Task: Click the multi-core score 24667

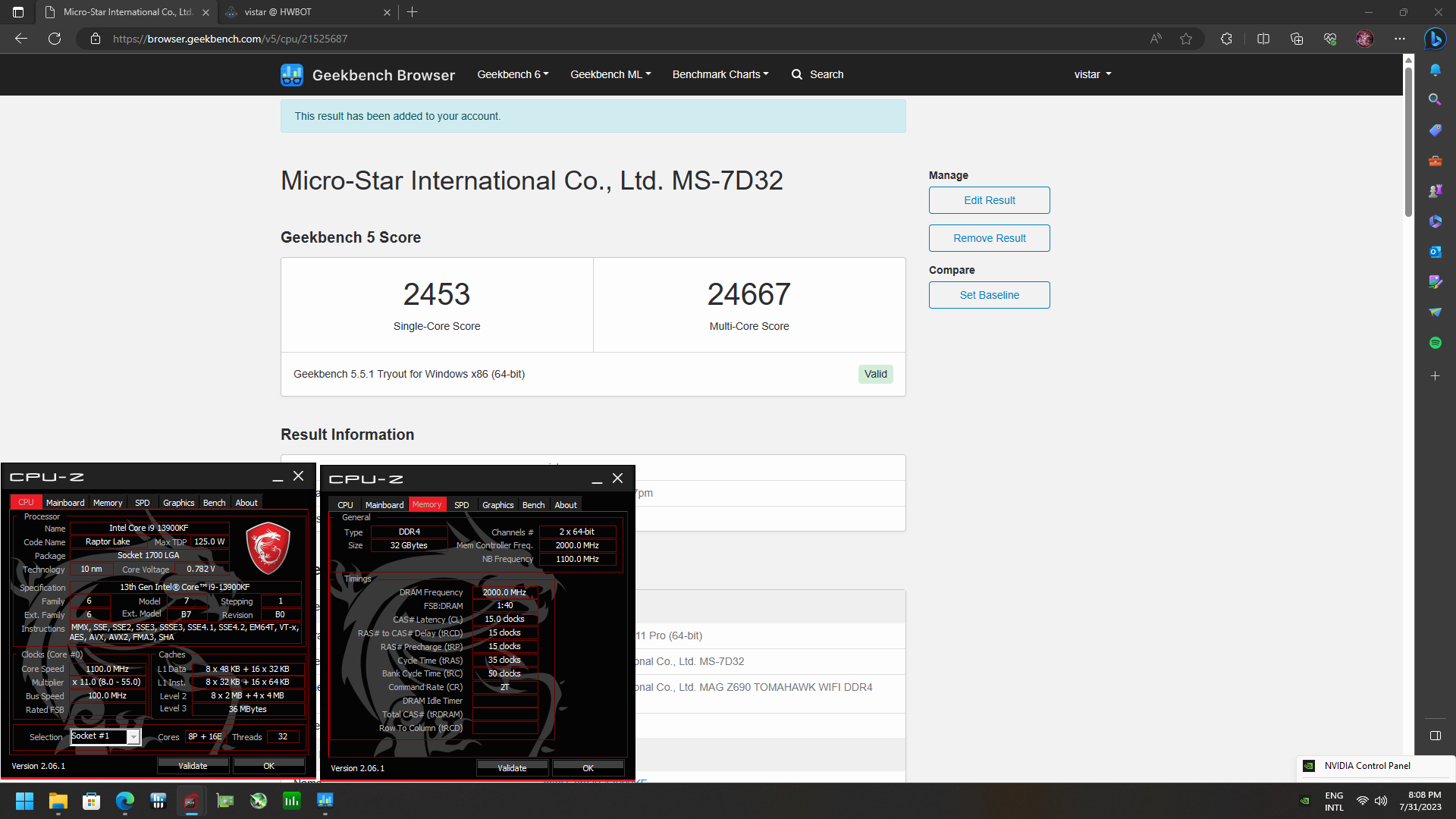Action: 749,294
